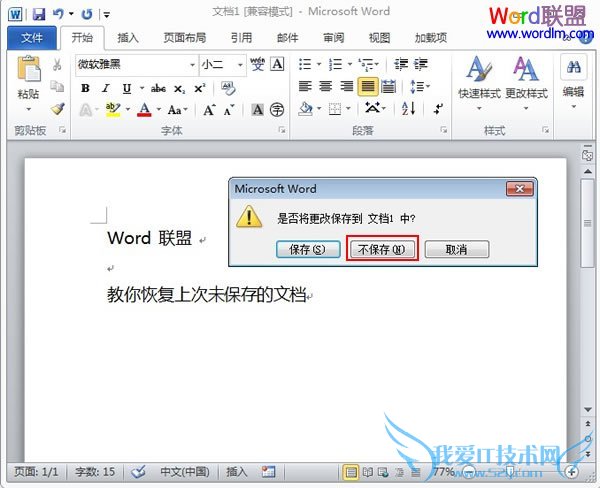Image resolution: width=600 pixels, height=488 pixels.
Task: Toggle Underline formatting
Action: [127, 89]
